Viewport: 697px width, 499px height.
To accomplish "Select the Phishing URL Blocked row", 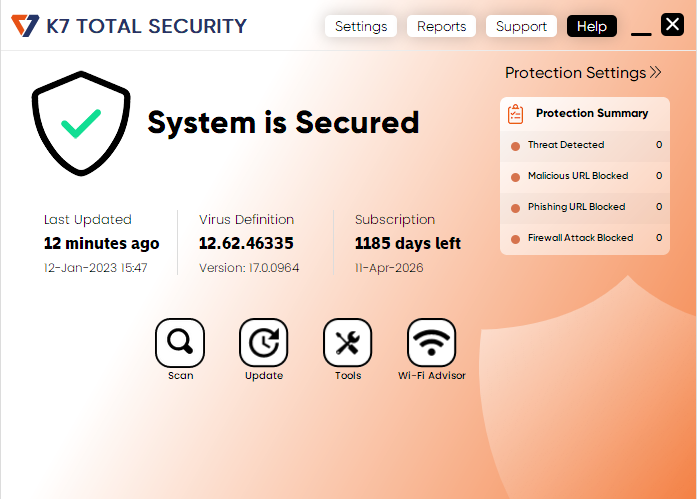I will [585, 207].
